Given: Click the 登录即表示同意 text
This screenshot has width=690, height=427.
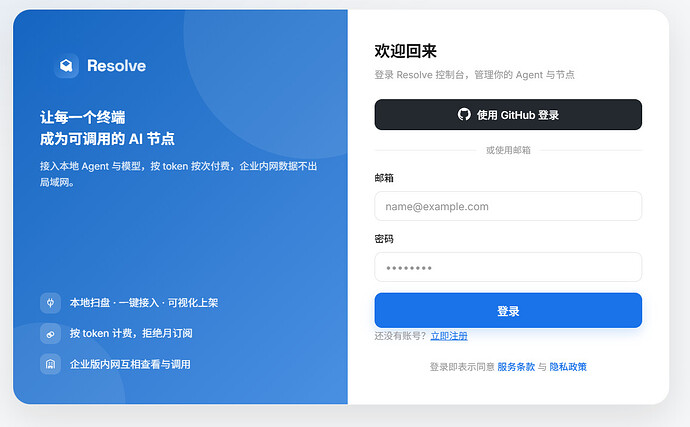Looking at the screenshot, I should [x=462, y=367].
